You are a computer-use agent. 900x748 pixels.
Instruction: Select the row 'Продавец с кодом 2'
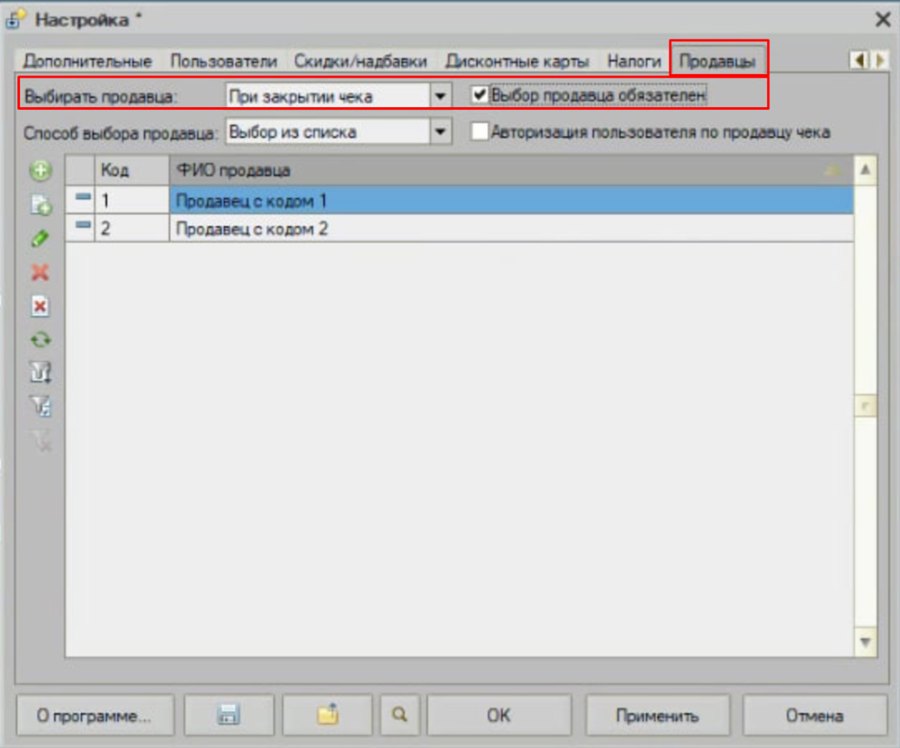click(x=459, y=228)
